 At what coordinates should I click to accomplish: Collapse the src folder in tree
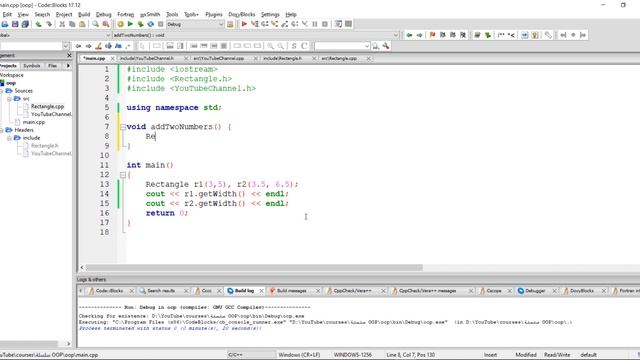[x=9, y=99]
